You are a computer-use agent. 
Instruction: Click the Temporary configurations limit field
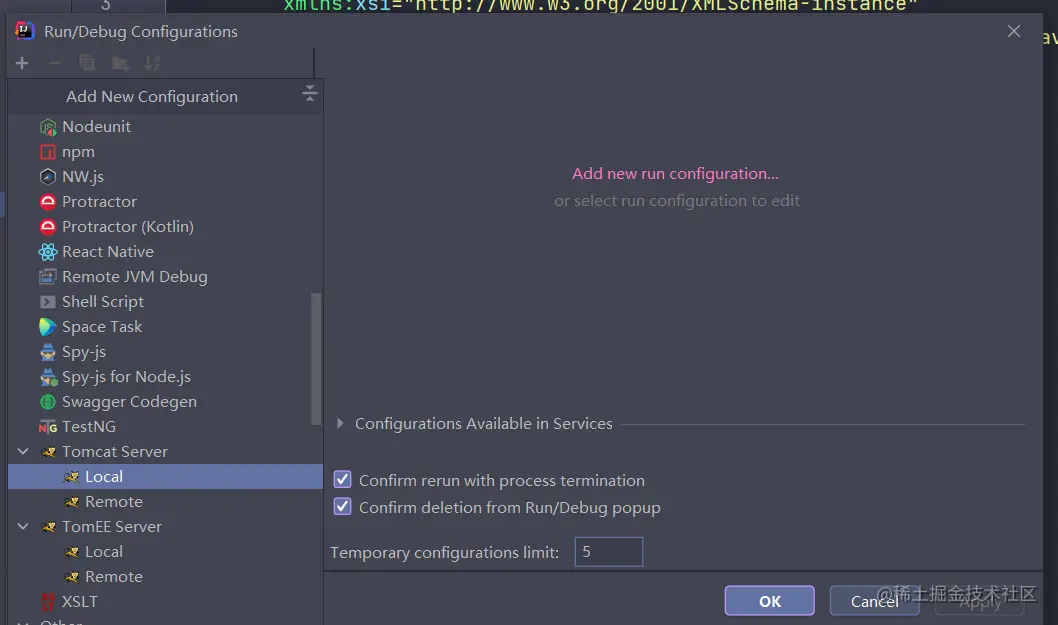coord(609,552)
